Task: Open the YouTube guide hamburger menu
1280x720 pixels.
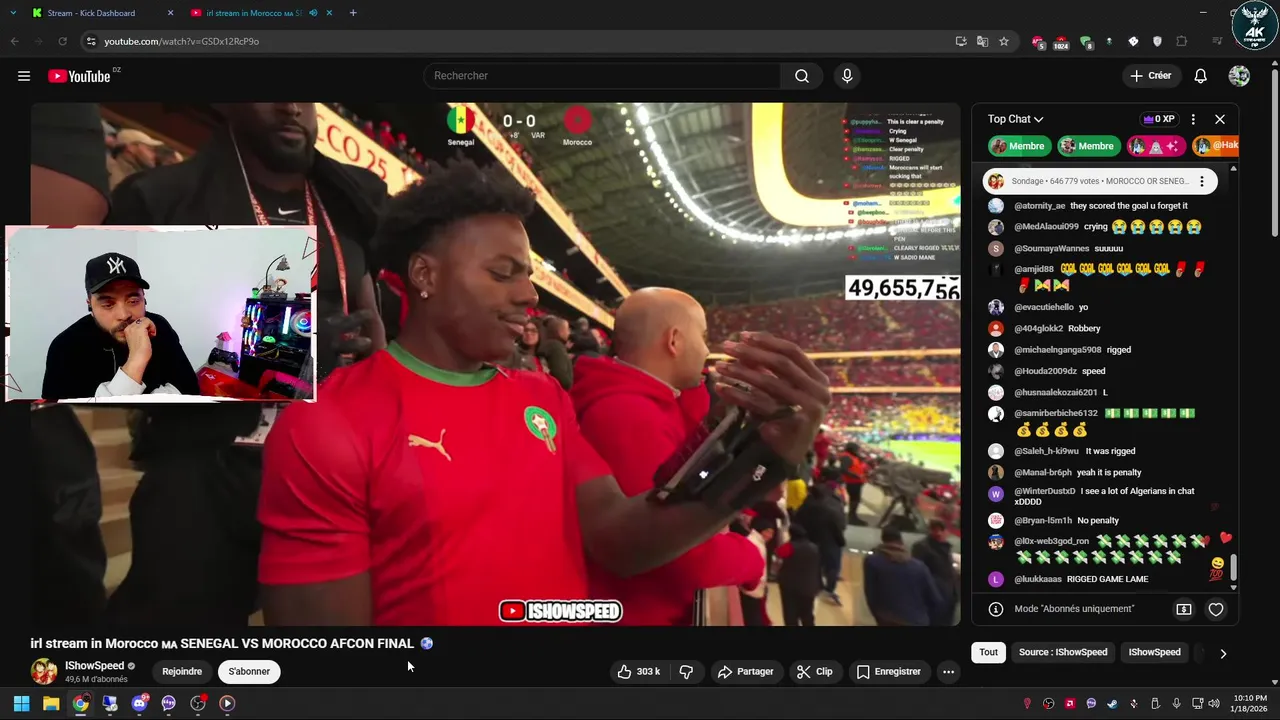Action: [24, 76]
